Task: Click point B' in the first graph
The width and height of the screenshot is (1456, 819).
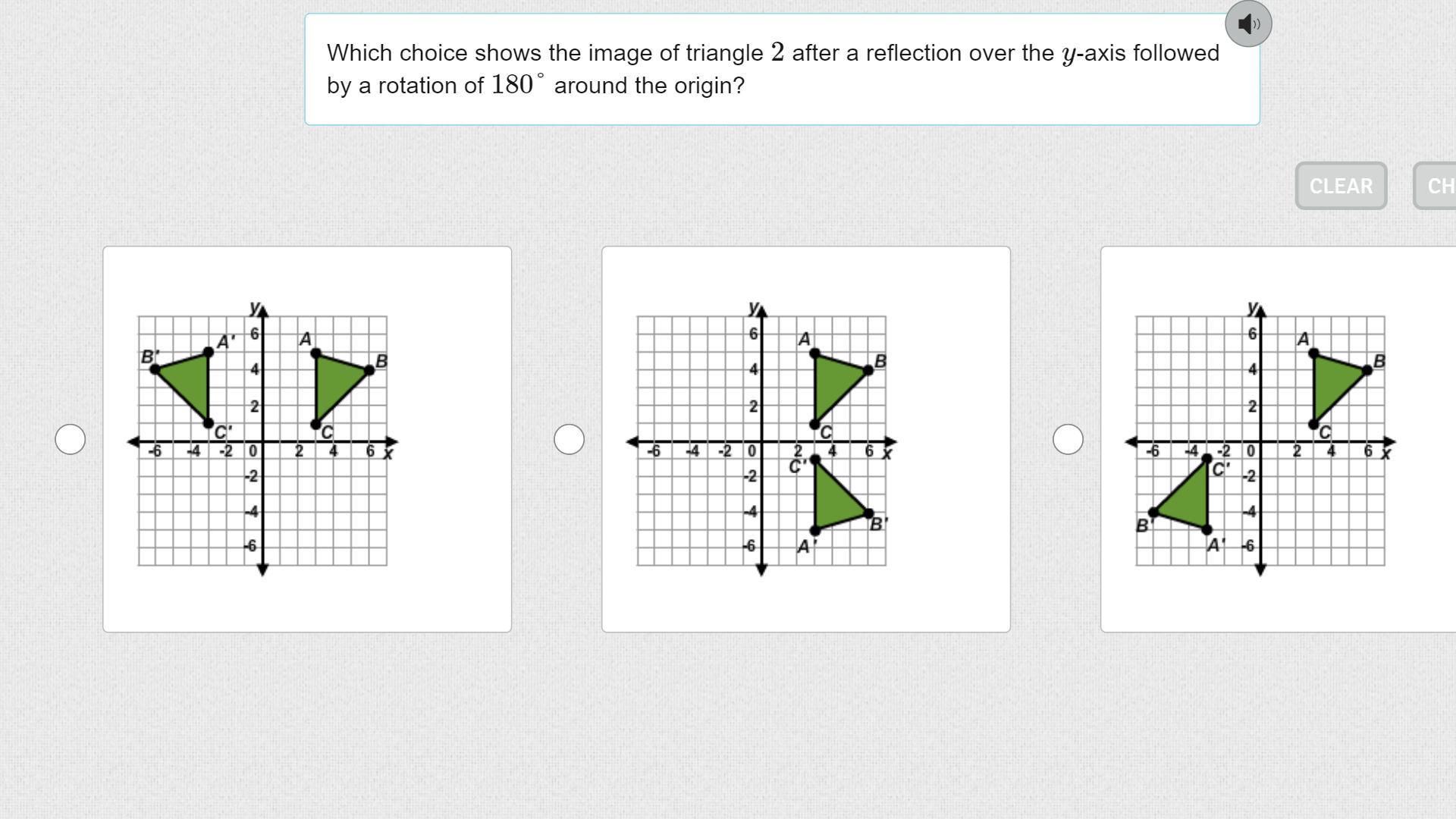Action: [x=155, y=369]
